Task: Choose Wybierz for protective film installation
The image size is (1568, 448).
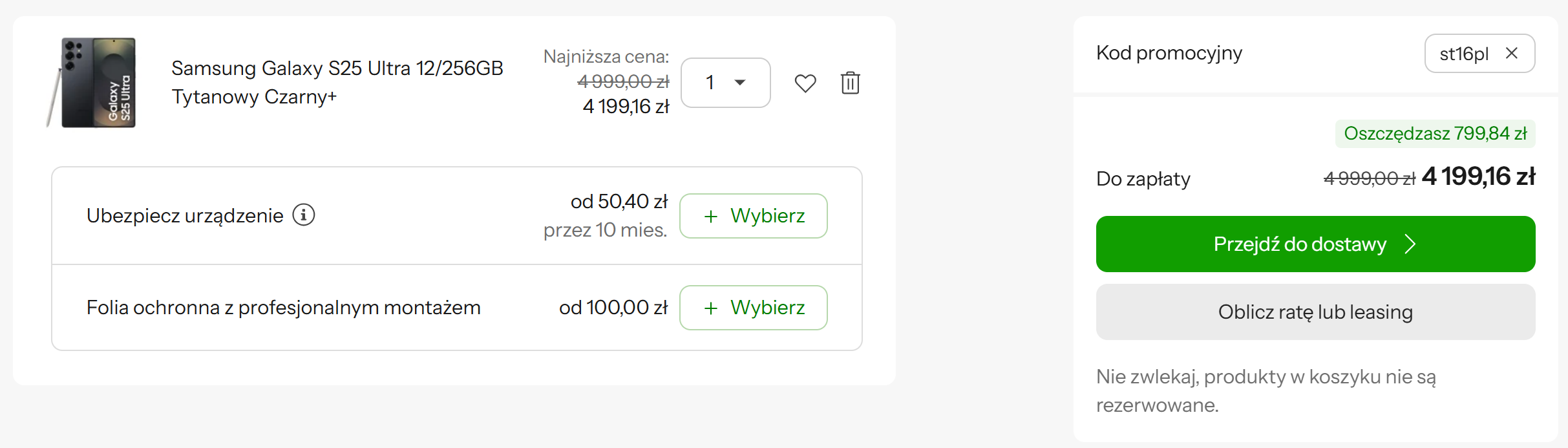Action: pos(753,308)
